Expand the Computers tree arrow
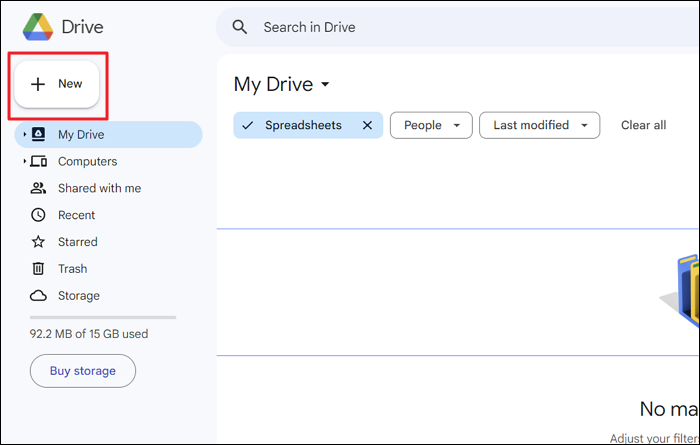The width and height of the screenshot is (700, 445). click(x=24, y=162)
